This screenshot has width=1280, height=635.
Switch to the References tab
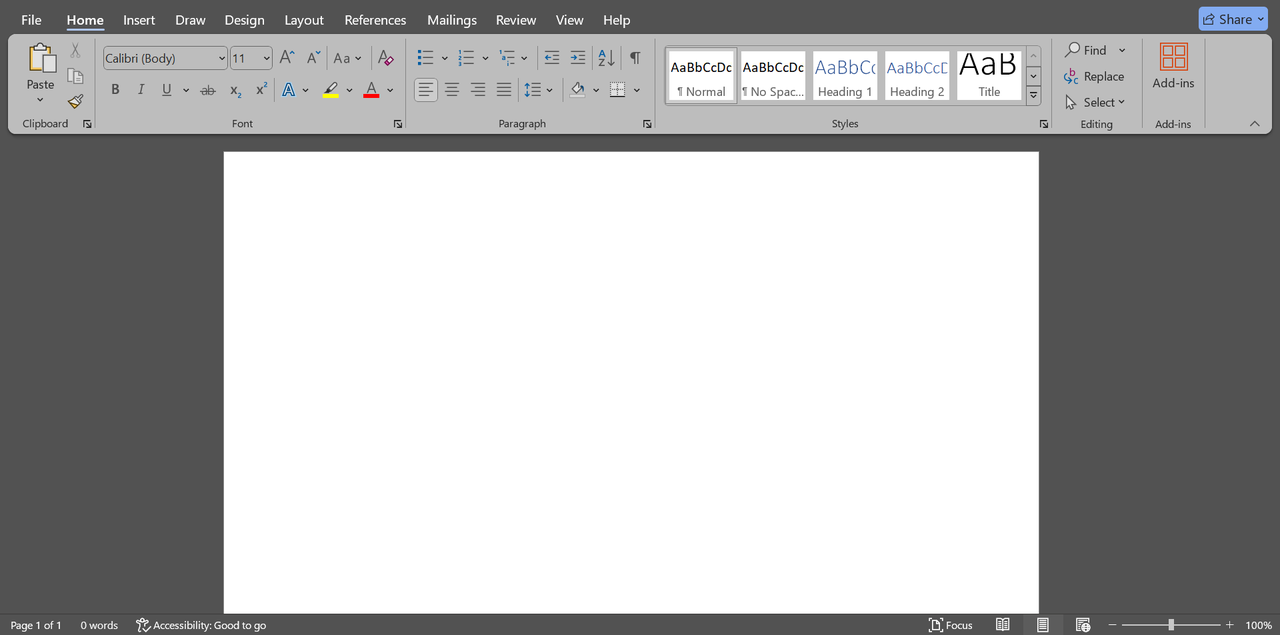pyautogui.click(x=375, y=20)
